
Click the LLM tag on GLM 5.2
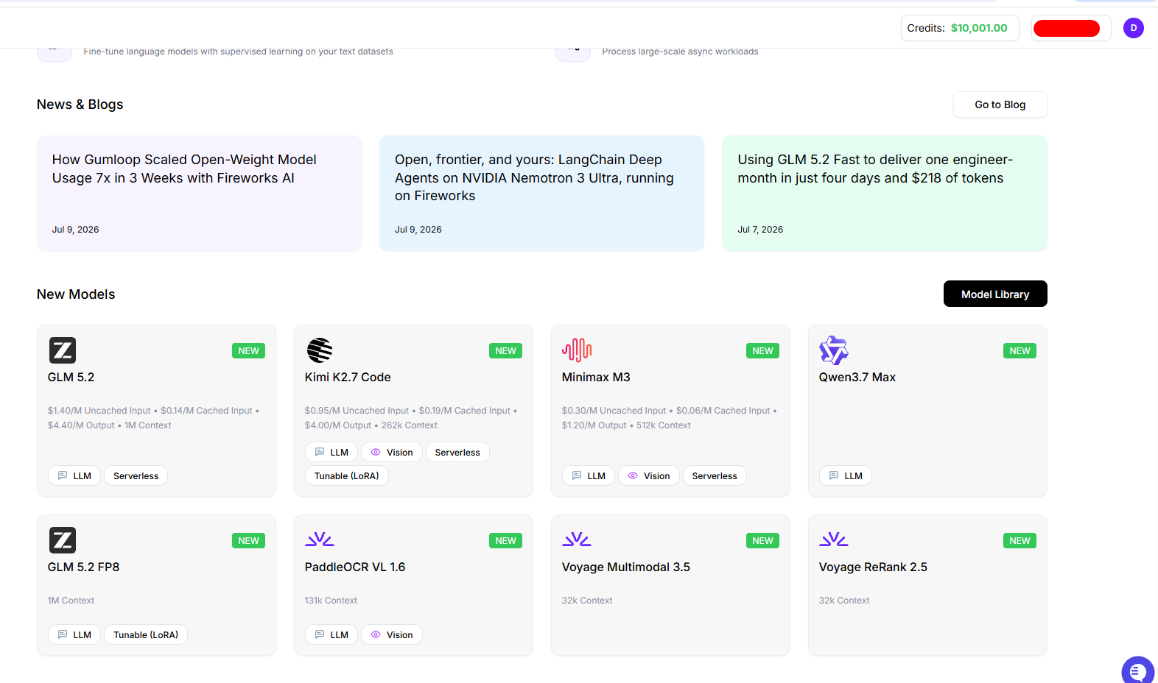tap(75, 476)
